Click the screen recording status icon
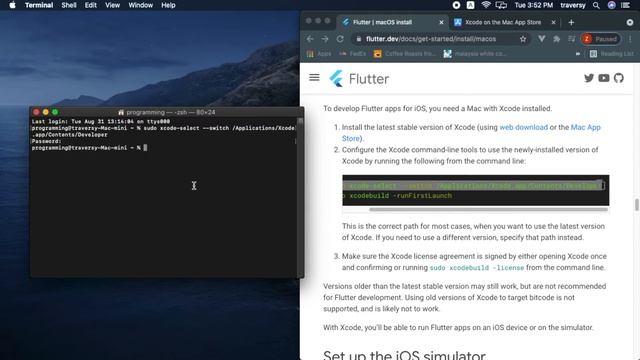 (456, 5)
